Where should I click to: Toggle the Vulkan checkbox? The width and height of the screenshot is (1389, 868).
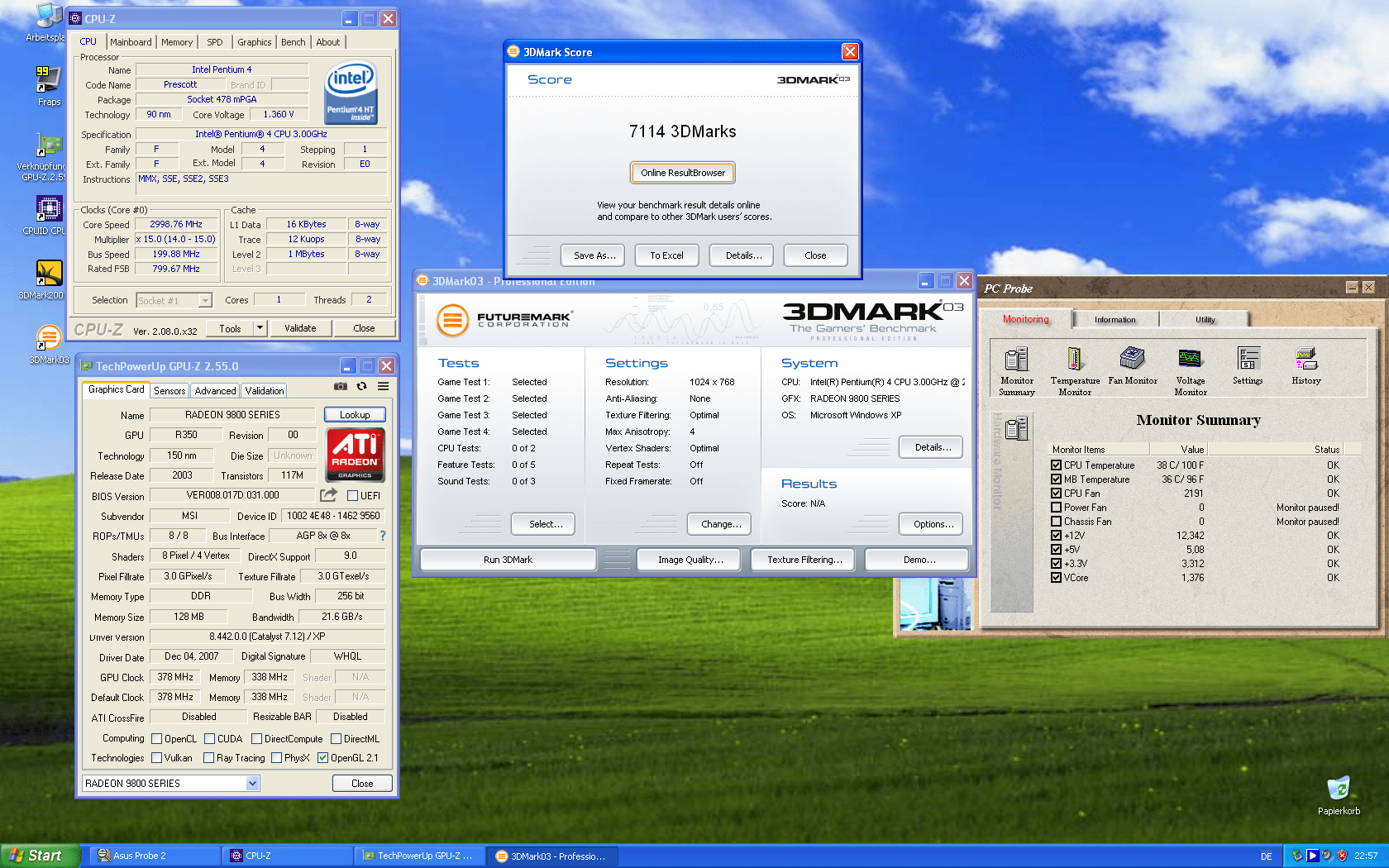[157, 758]
